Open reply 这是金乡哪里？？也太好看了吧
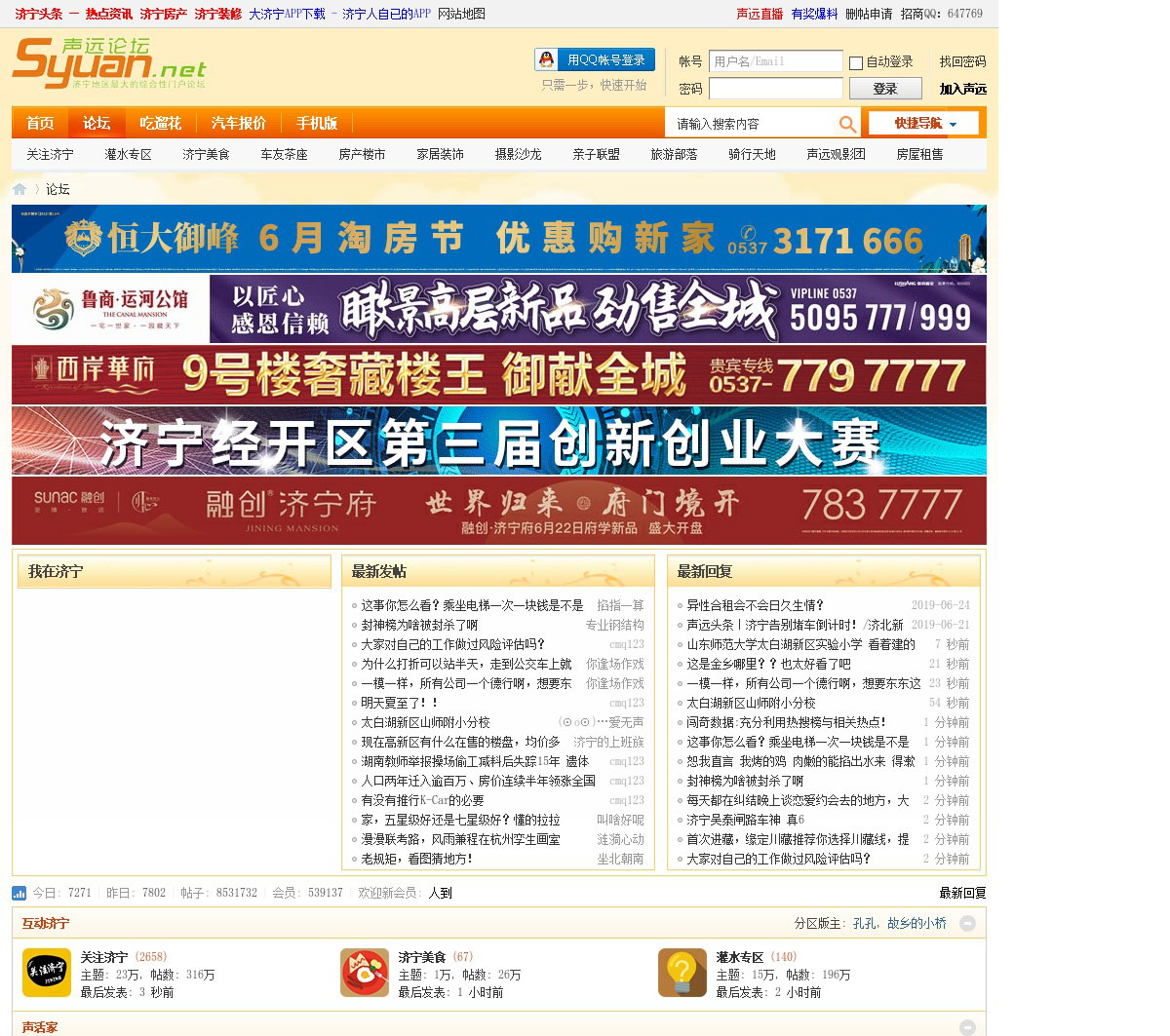The width and height of the screenshot is (1170, 1036). [x=768, y=664]
